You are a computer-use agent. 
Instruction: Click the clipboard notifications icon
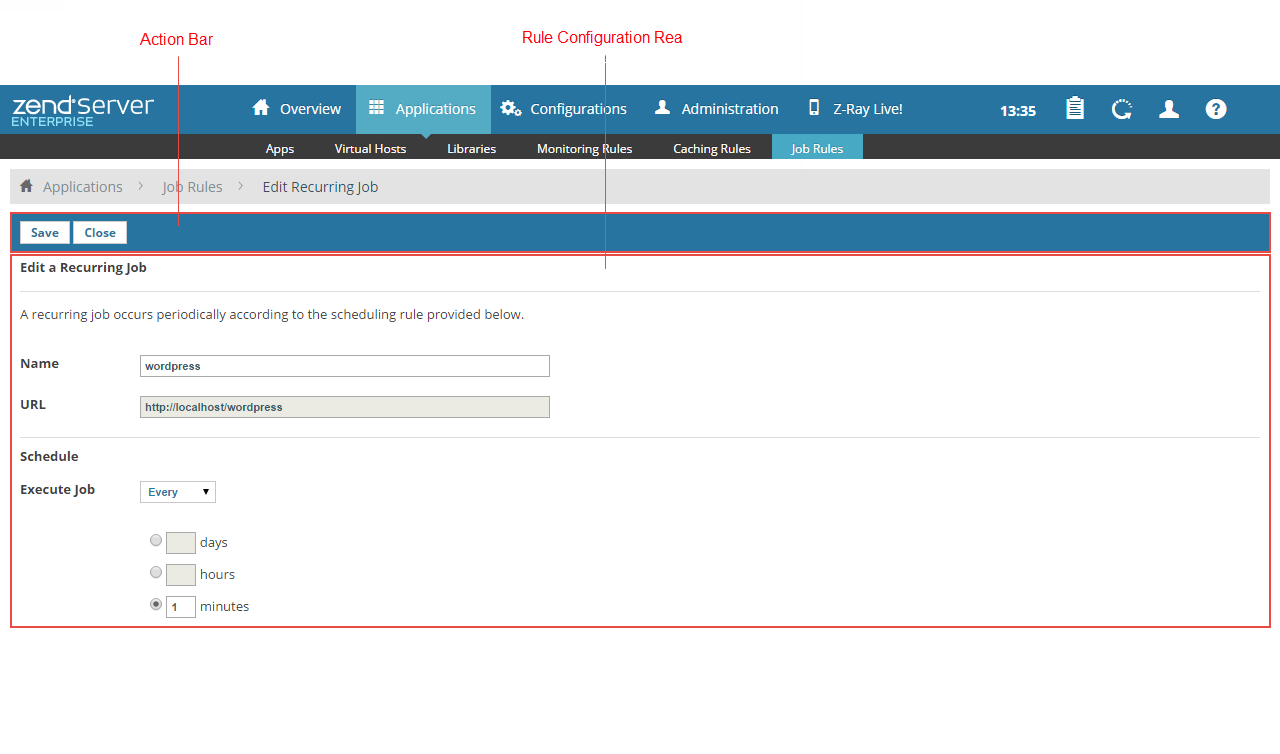[x=1075, y=109]
